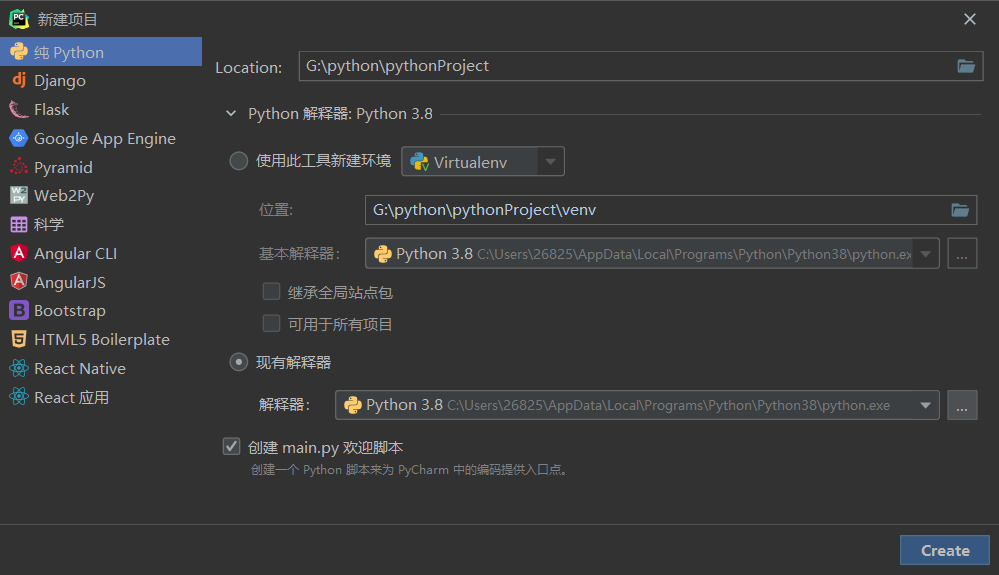This screenshot has height=575, width=999.
Task: Select the 使用此工具新建环境 radio button
Action: (x=239, y=161)
